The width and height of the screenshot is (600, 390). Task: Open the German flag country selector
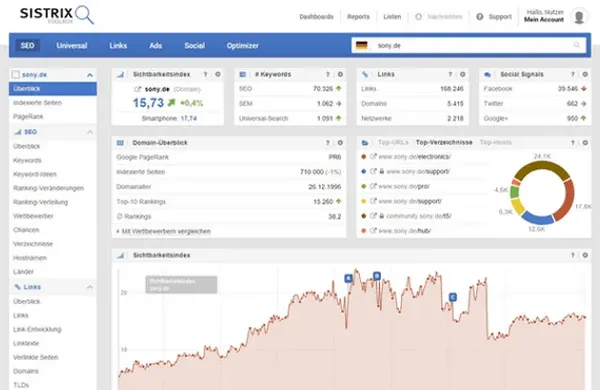tap(362, 45)
